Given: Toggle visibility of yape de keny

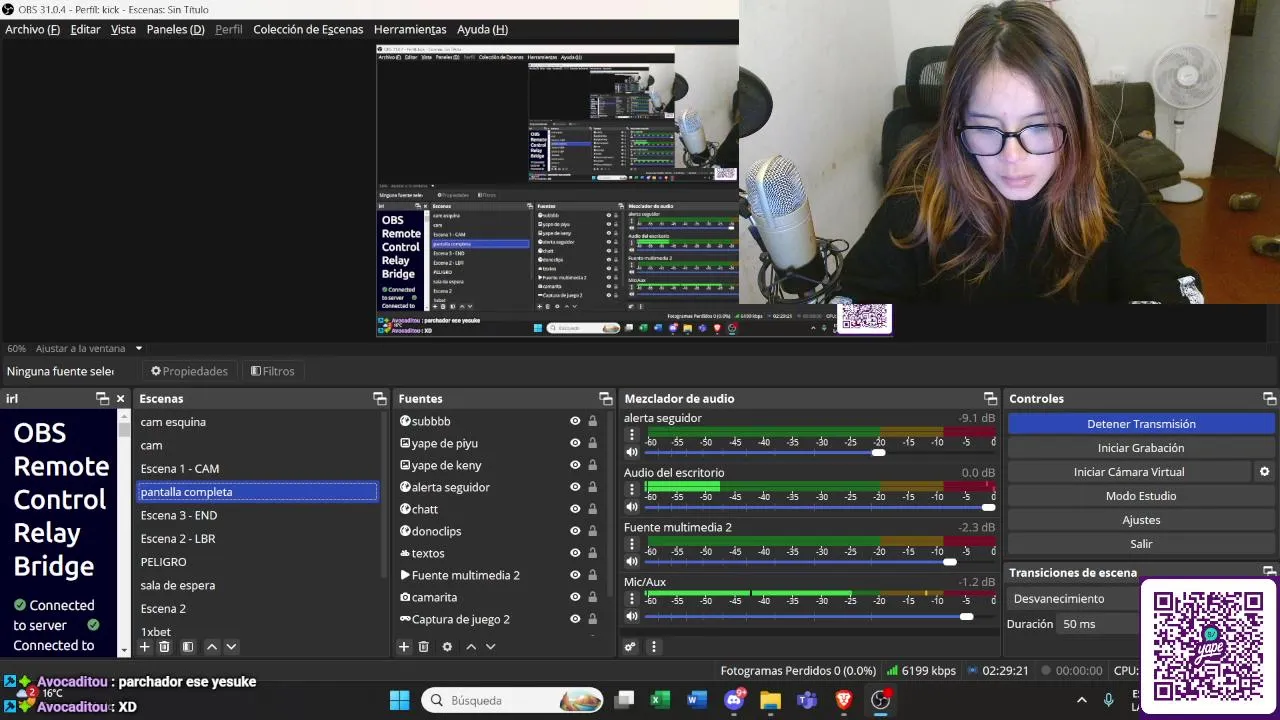Looking at the screenshot, I should [575, 465].
